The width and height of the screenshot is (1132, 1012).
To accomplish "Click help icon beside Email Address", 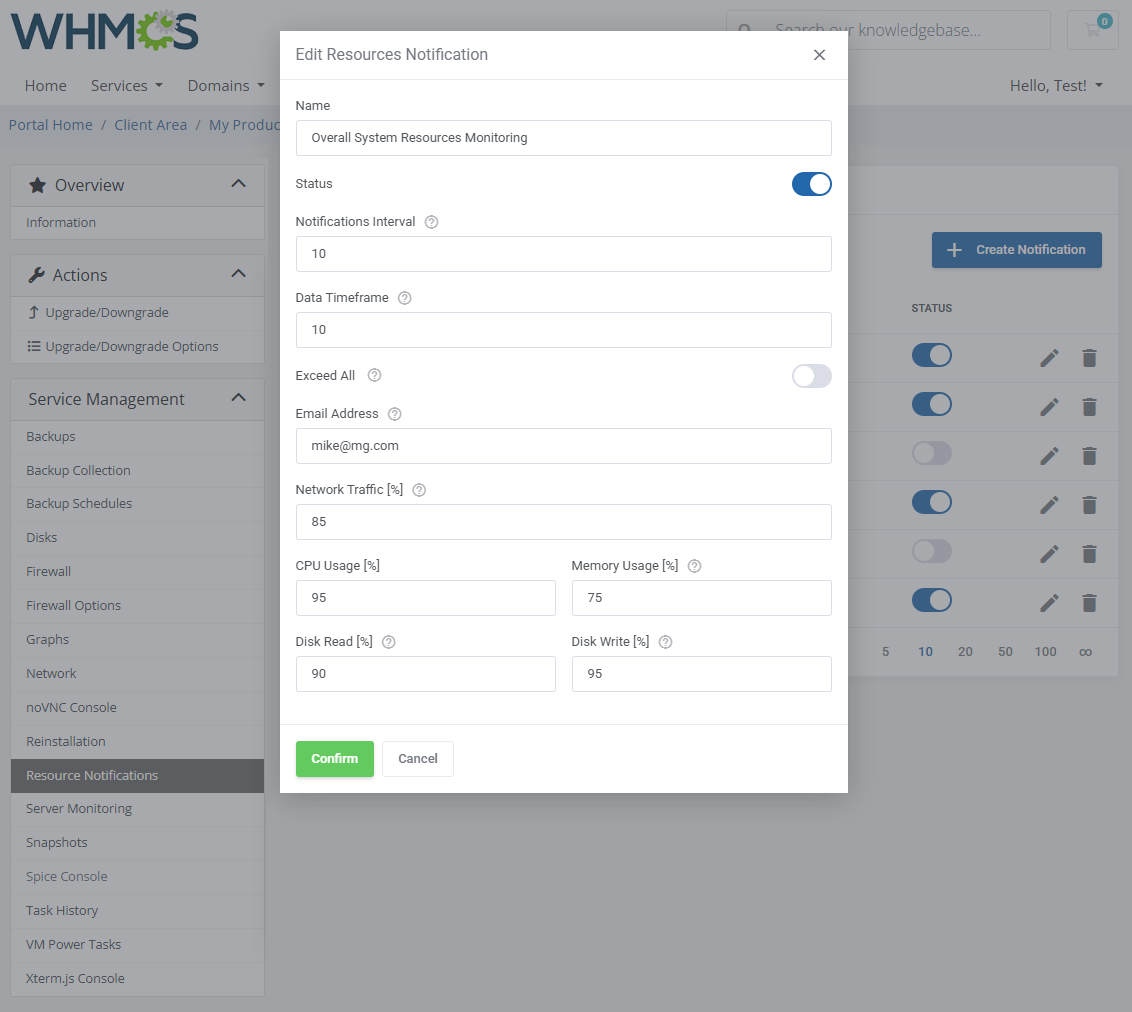I will (x=394, y=414).
